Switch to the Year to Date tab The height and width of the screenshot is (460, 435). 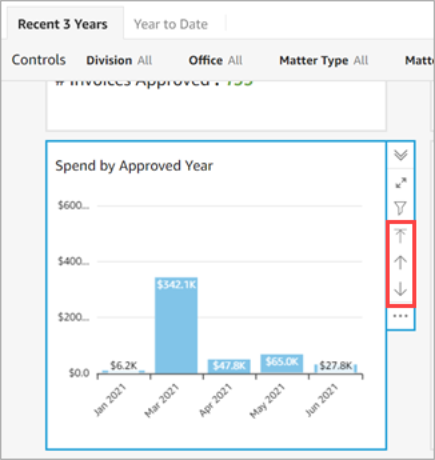(x=171, y=24)
